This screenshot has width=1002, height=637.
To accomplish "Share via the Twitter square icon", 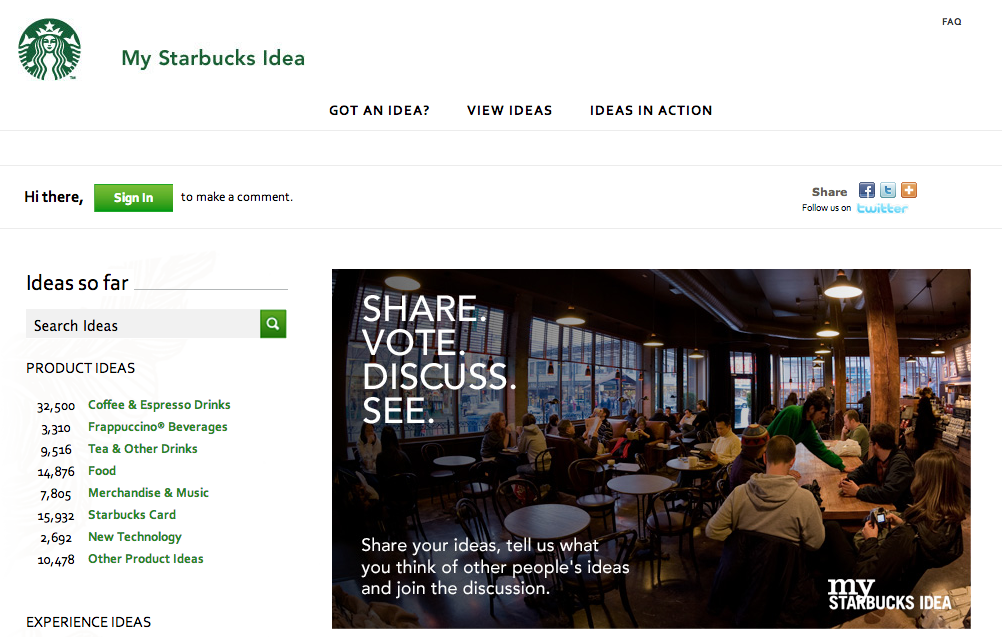I will pyautogui.click(x=888, y=190).
